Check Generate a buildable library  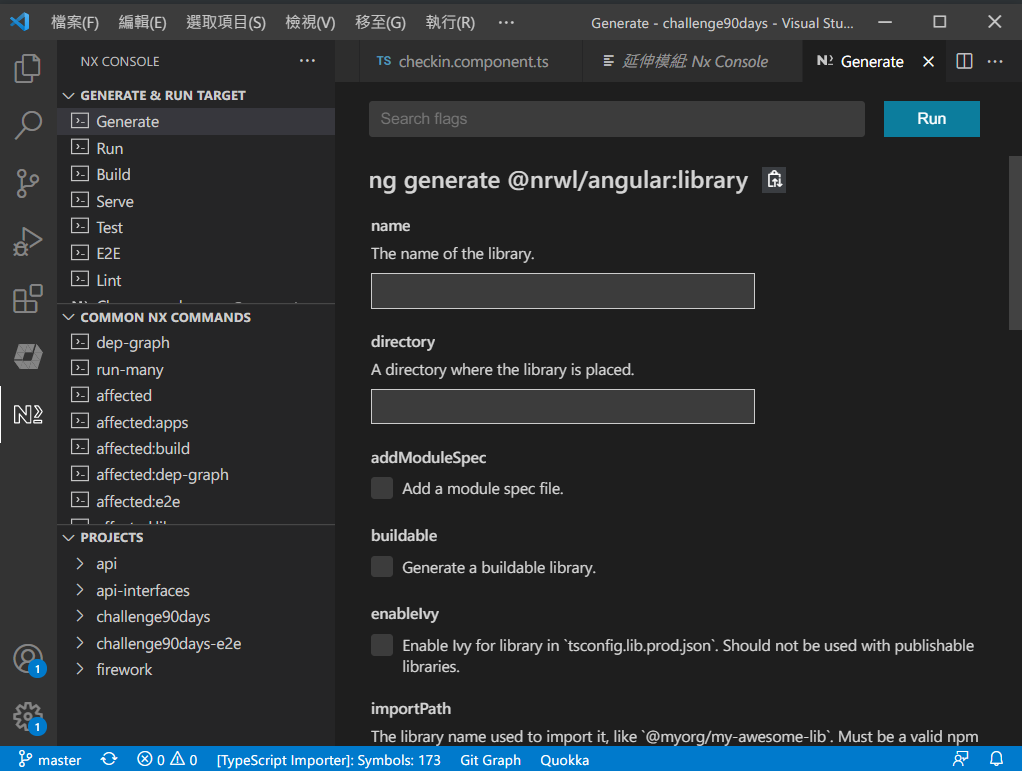click(x=382, y=567)
